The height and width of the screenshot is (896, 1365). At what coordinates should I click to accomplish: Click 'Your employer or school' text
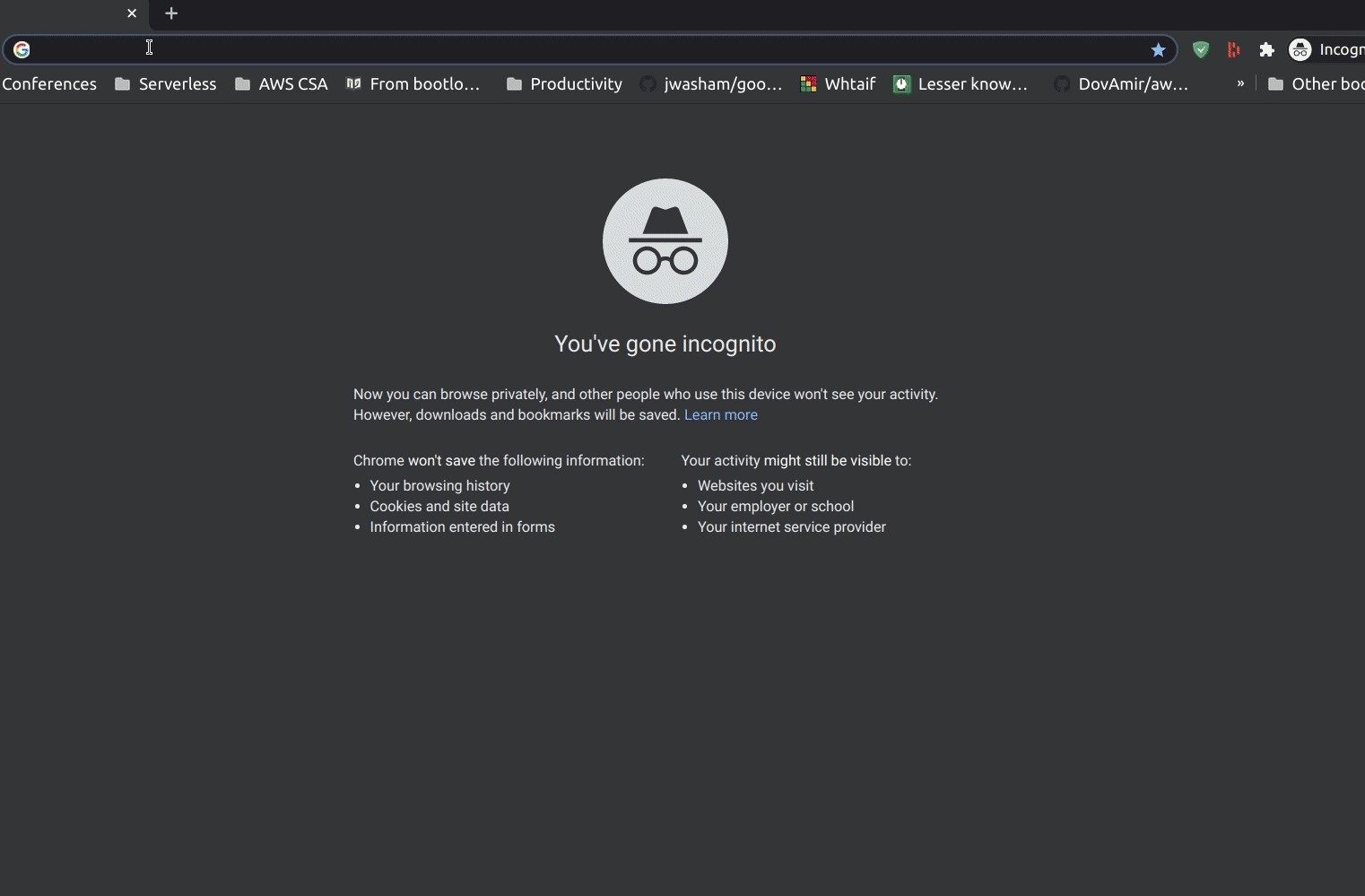coord(776,507)
